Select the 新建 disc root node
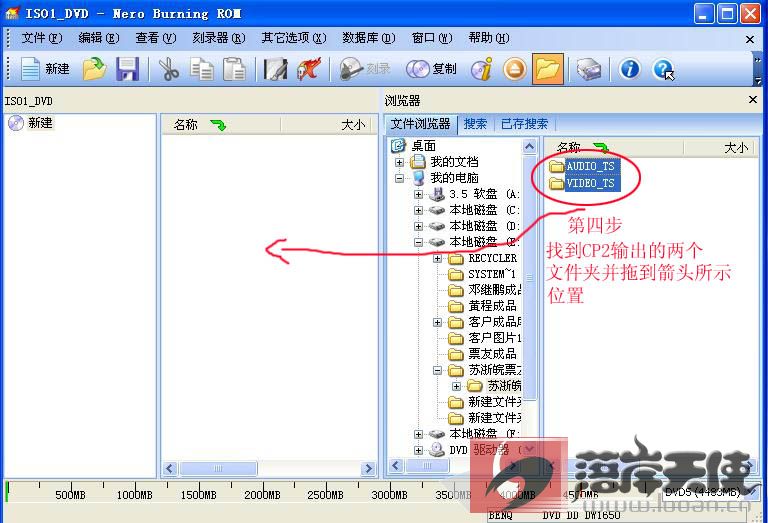768x523 pixels. [31, 122]
